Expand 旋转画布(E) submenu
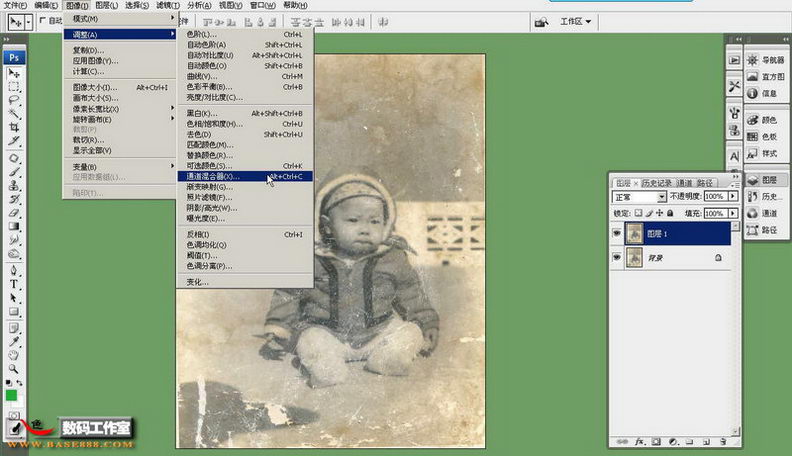Screen dimensions: 792x456 [x=119, y=119]
